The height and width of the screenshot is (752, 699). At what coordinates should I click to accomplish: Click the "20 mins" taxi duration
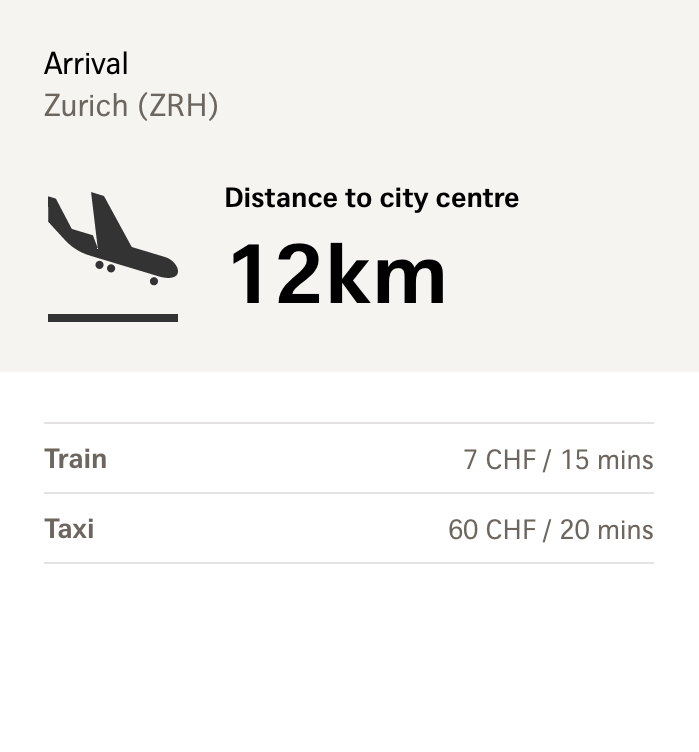(606, 530)
